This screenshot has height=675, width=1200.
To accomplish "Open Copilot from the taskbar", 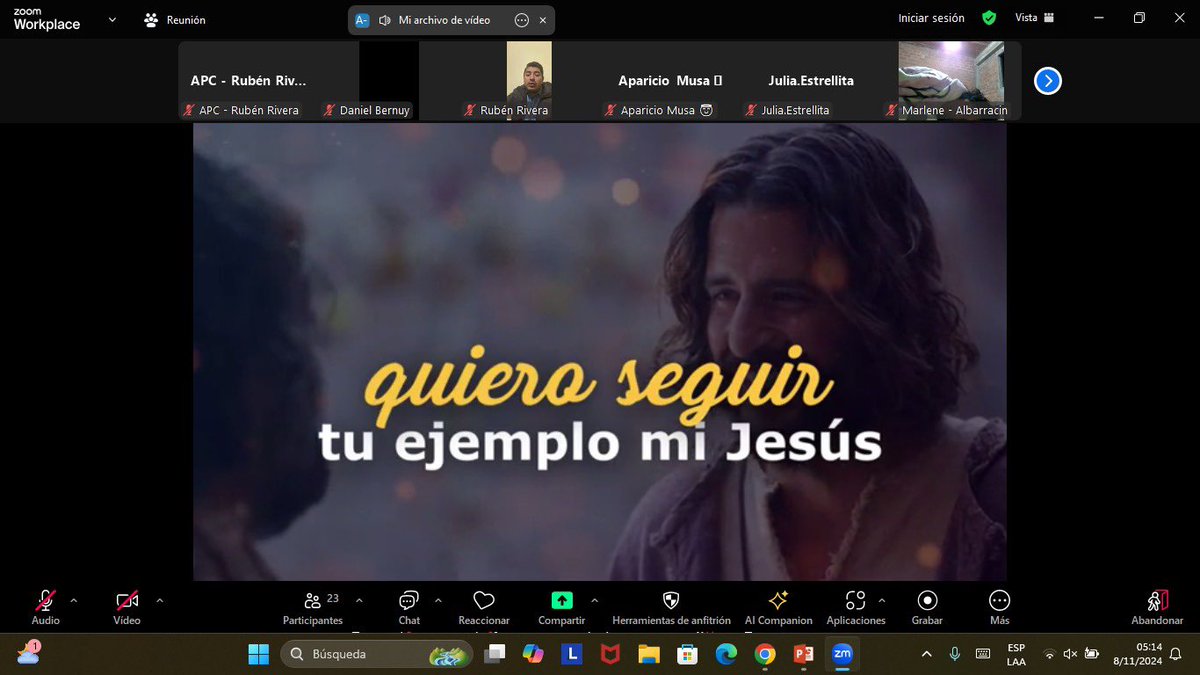I will [x=533, y=654].
